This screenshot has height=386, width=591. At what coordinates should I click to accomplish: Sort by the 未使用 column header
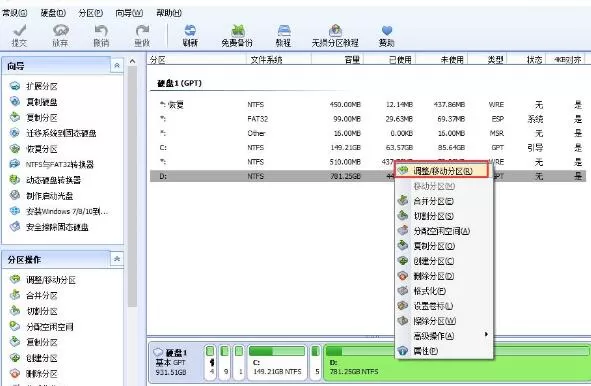click(x=442, y=60)
